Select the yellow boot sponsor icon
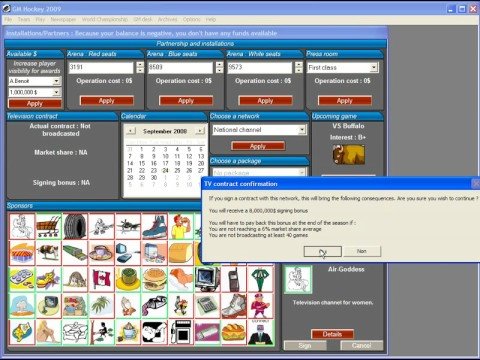The width and height of the screenshot is (480, 360). click(49, 279)
